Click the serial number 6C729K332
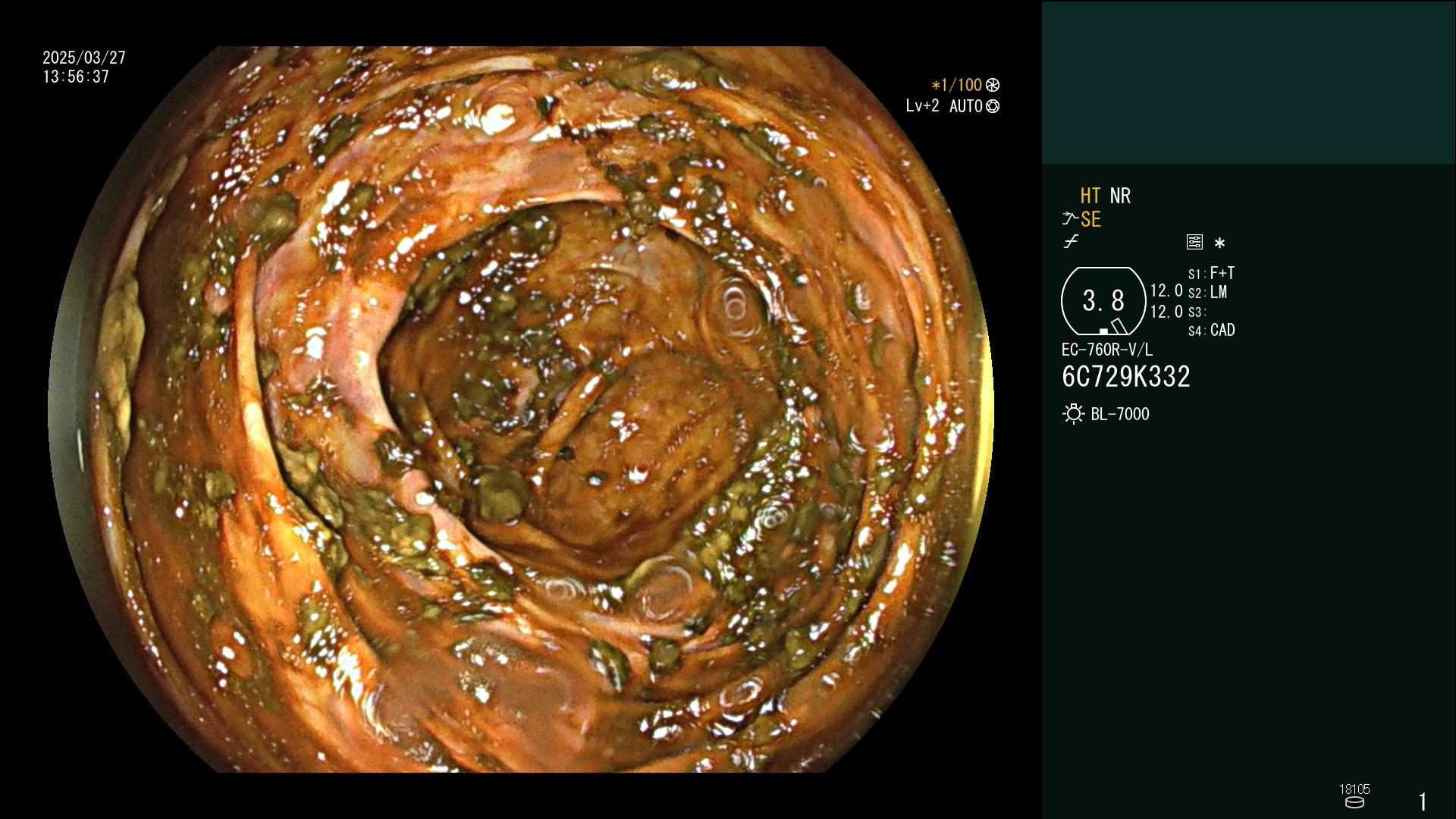This screenshot has width=1456, height=819. (1126, 377)
